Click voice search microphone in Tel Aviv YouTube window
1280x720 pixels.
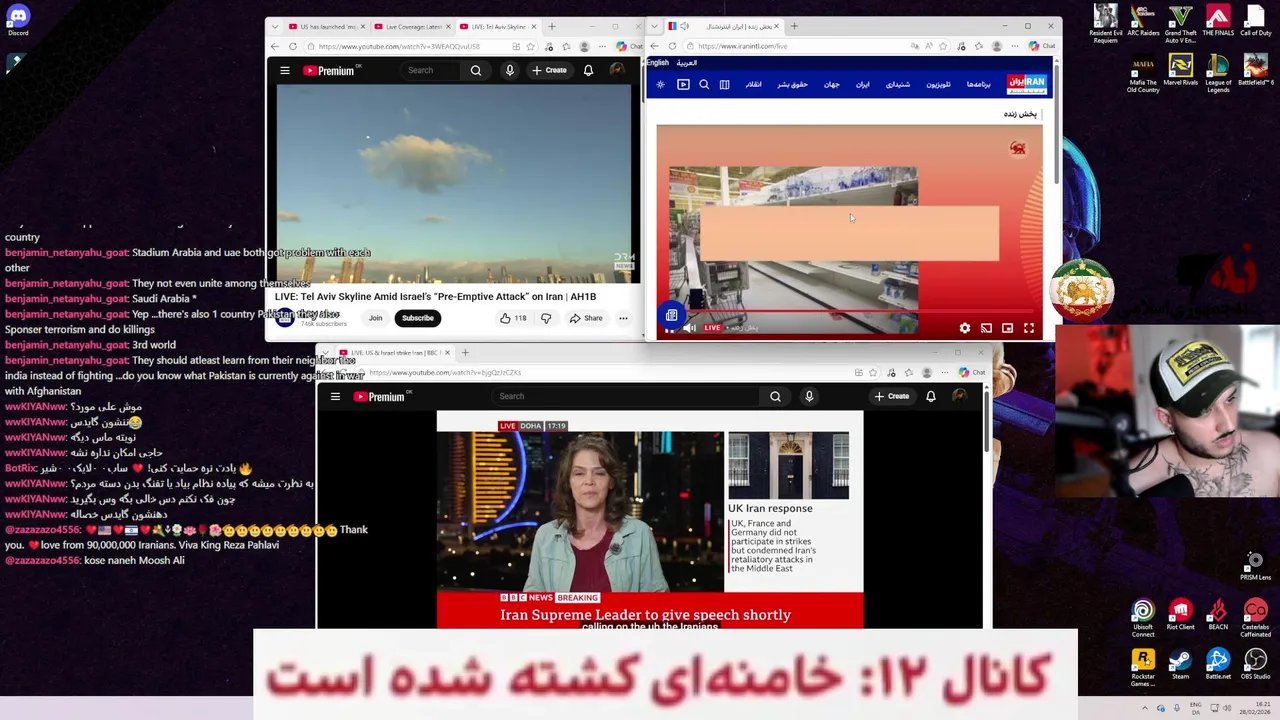[x=510, y=70]
